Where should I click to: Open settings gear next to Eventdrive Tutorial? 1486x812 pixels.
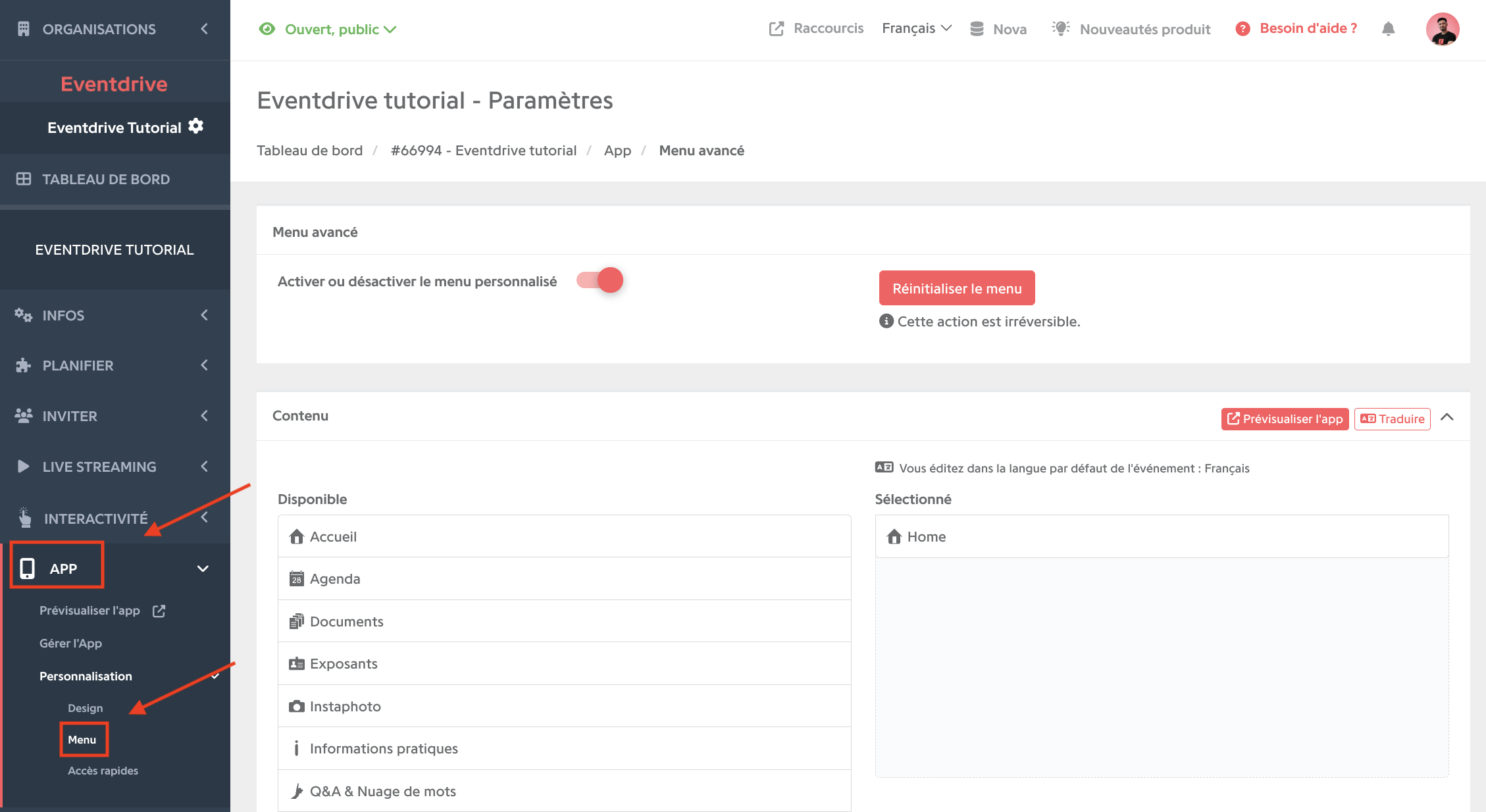[195, 126]
